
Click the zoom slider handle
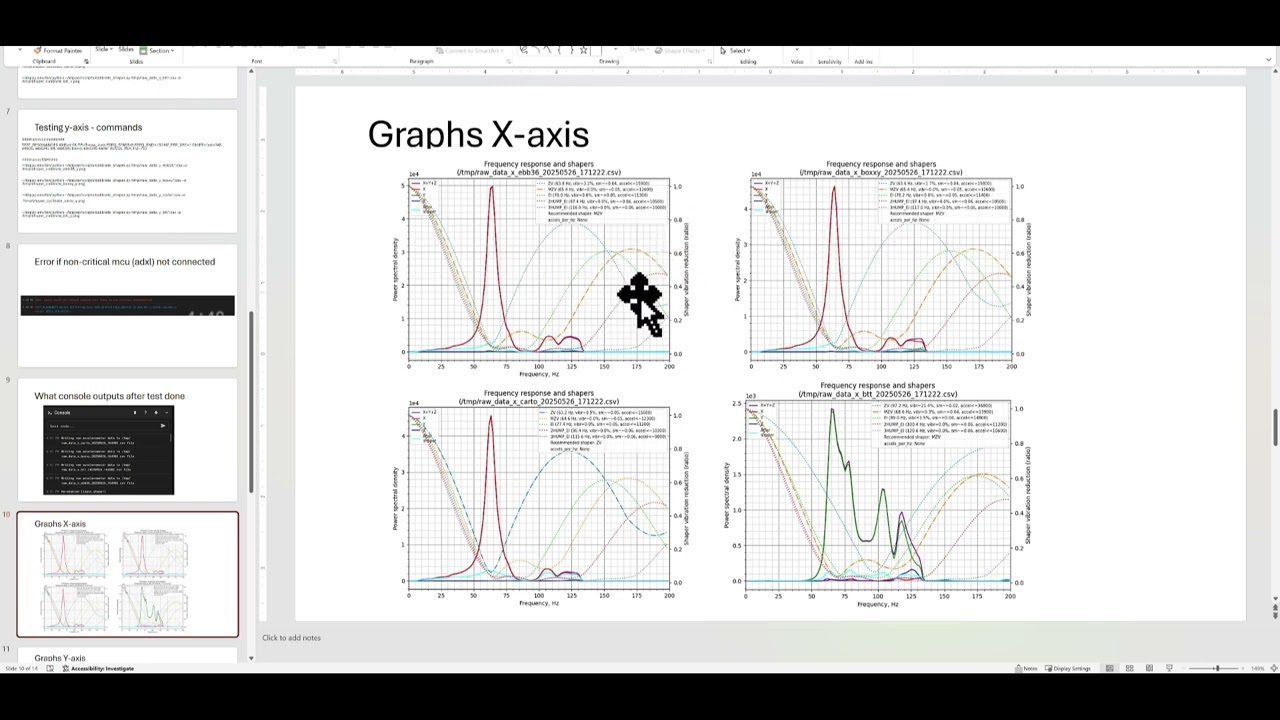click(1217, 668)
